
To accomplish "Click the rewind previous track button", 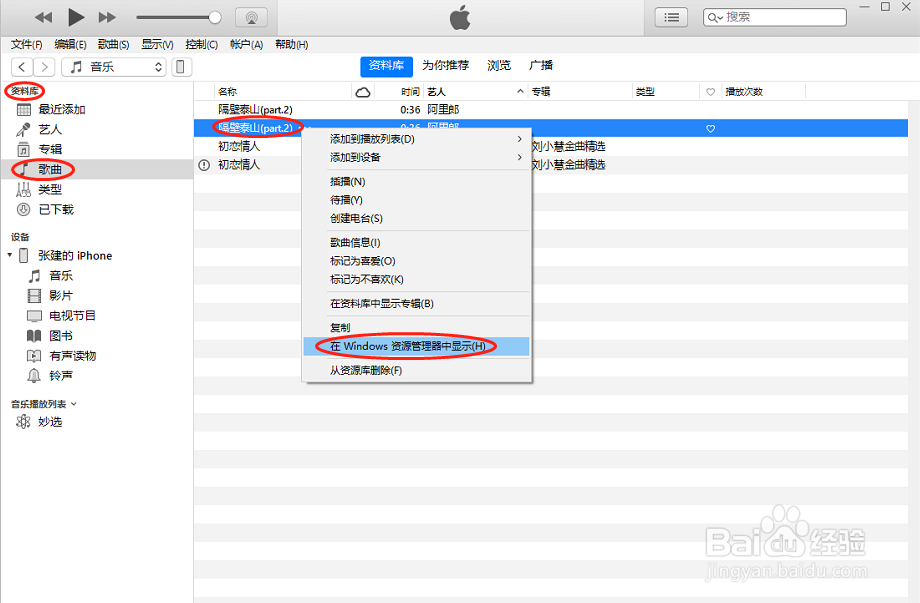I will 43,18.
